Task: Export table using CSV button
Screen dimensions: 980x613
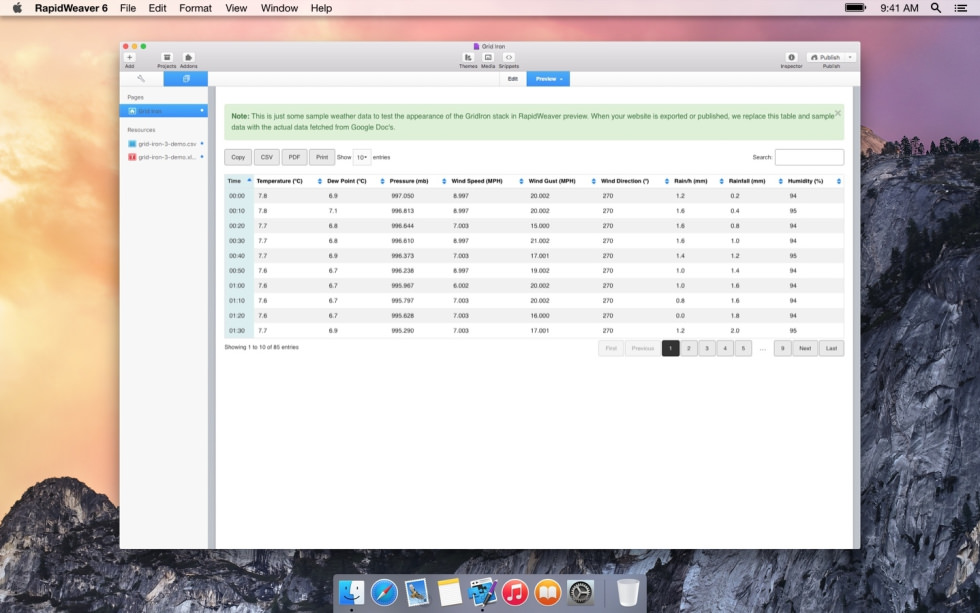Action: coord(267,157)
